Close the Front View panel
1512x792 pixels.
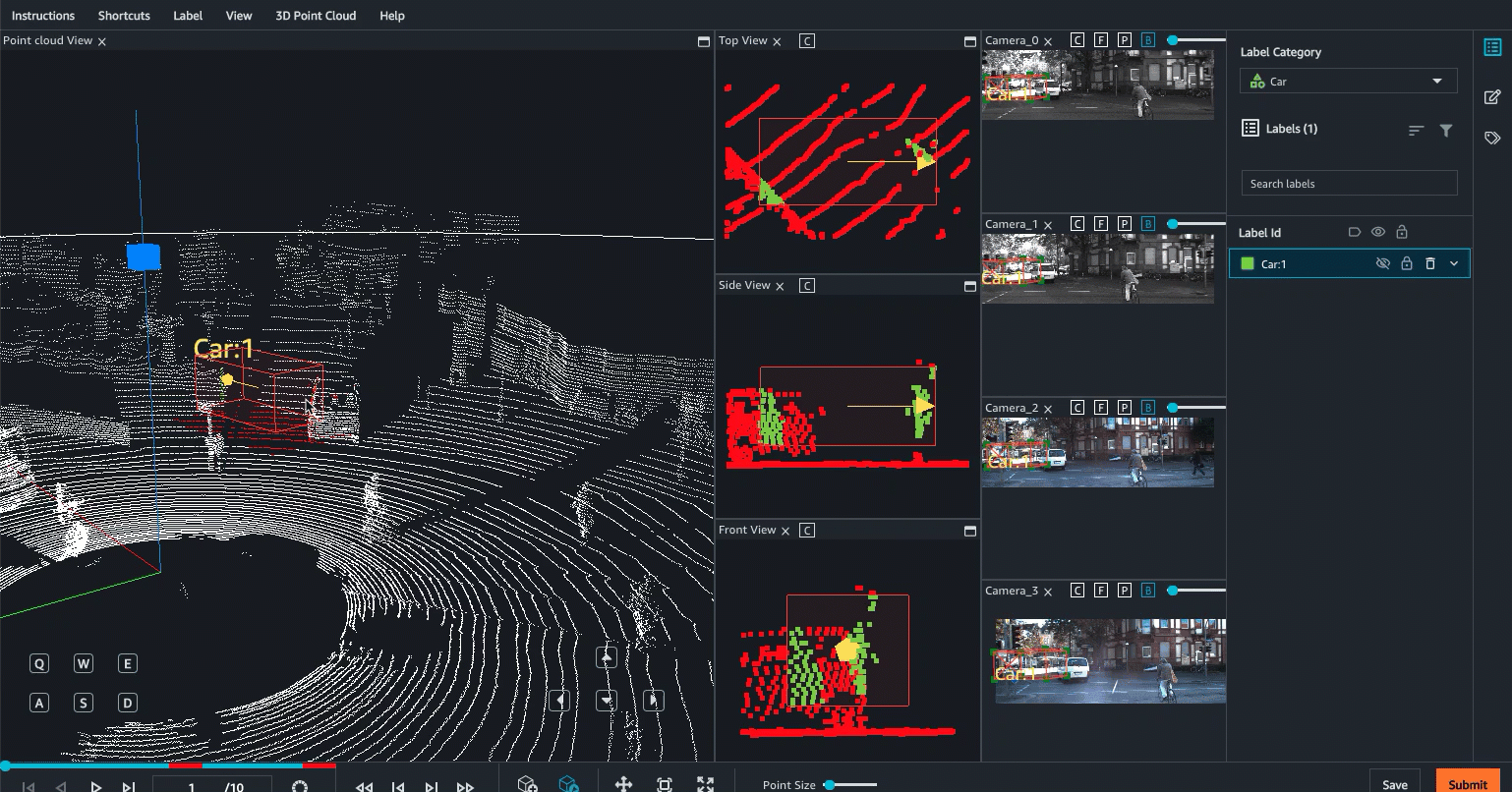pyautogui.click(x=785, y=531)
